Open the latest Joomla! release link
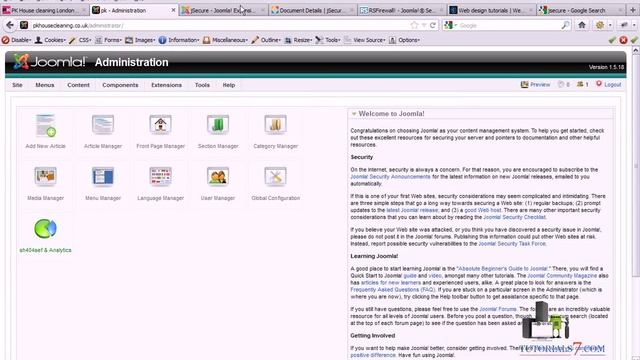This screenshot has width=640, height=360. click(x=412, y=210)
